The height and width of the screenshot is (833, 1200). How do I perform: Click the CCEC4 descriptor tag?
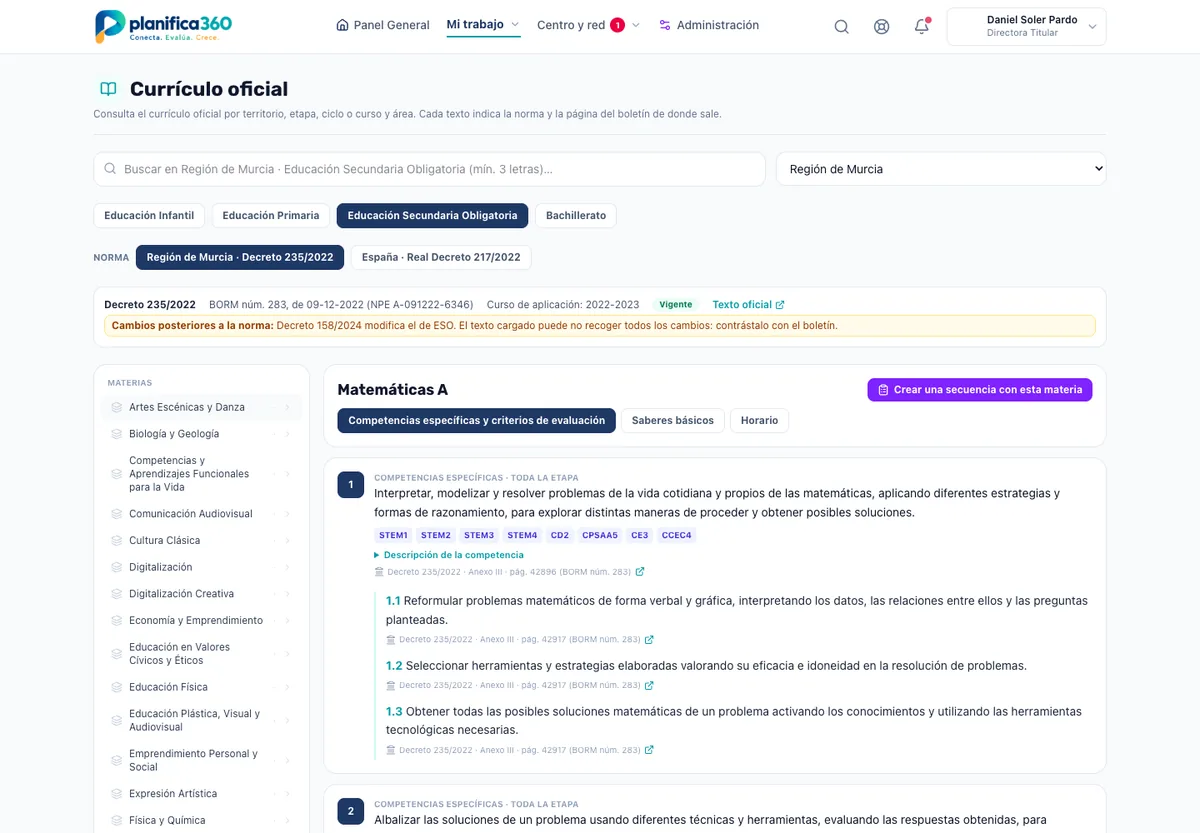677,535
